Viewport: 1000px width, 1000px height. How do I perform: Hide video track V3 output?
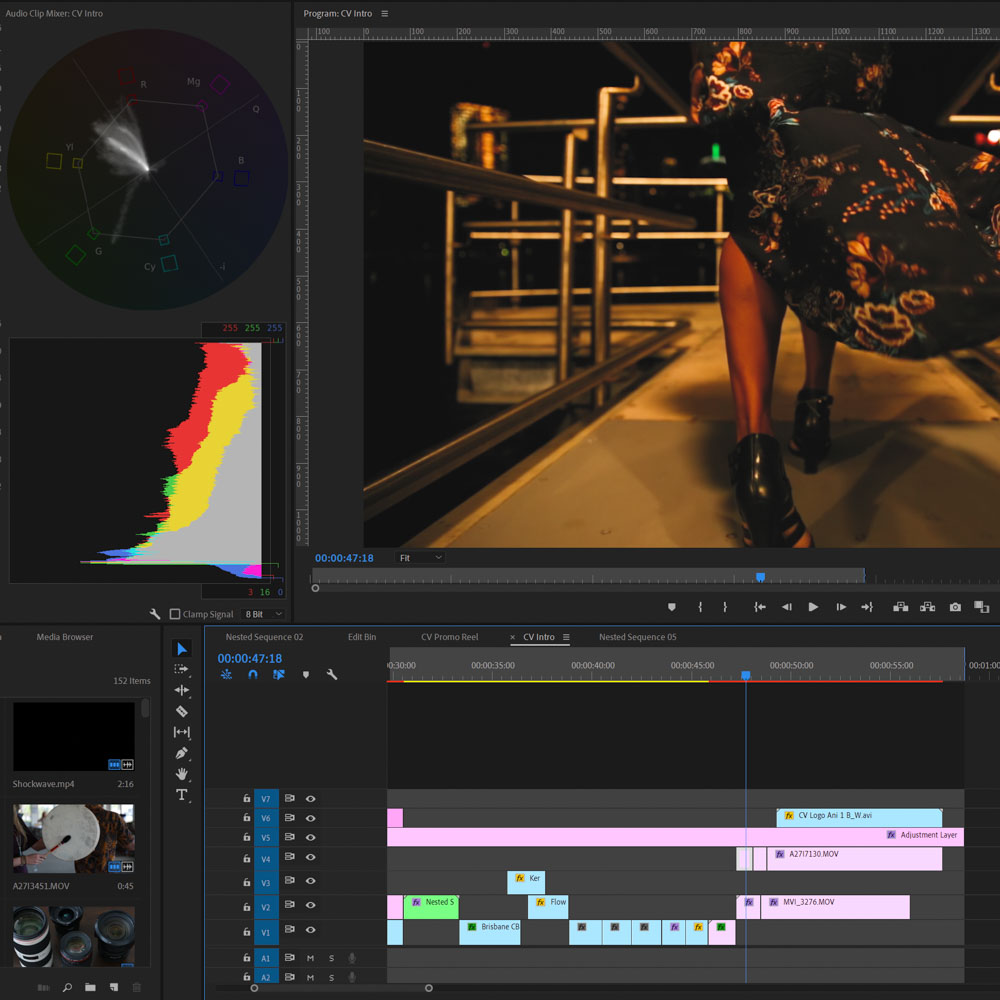(311, 881)
